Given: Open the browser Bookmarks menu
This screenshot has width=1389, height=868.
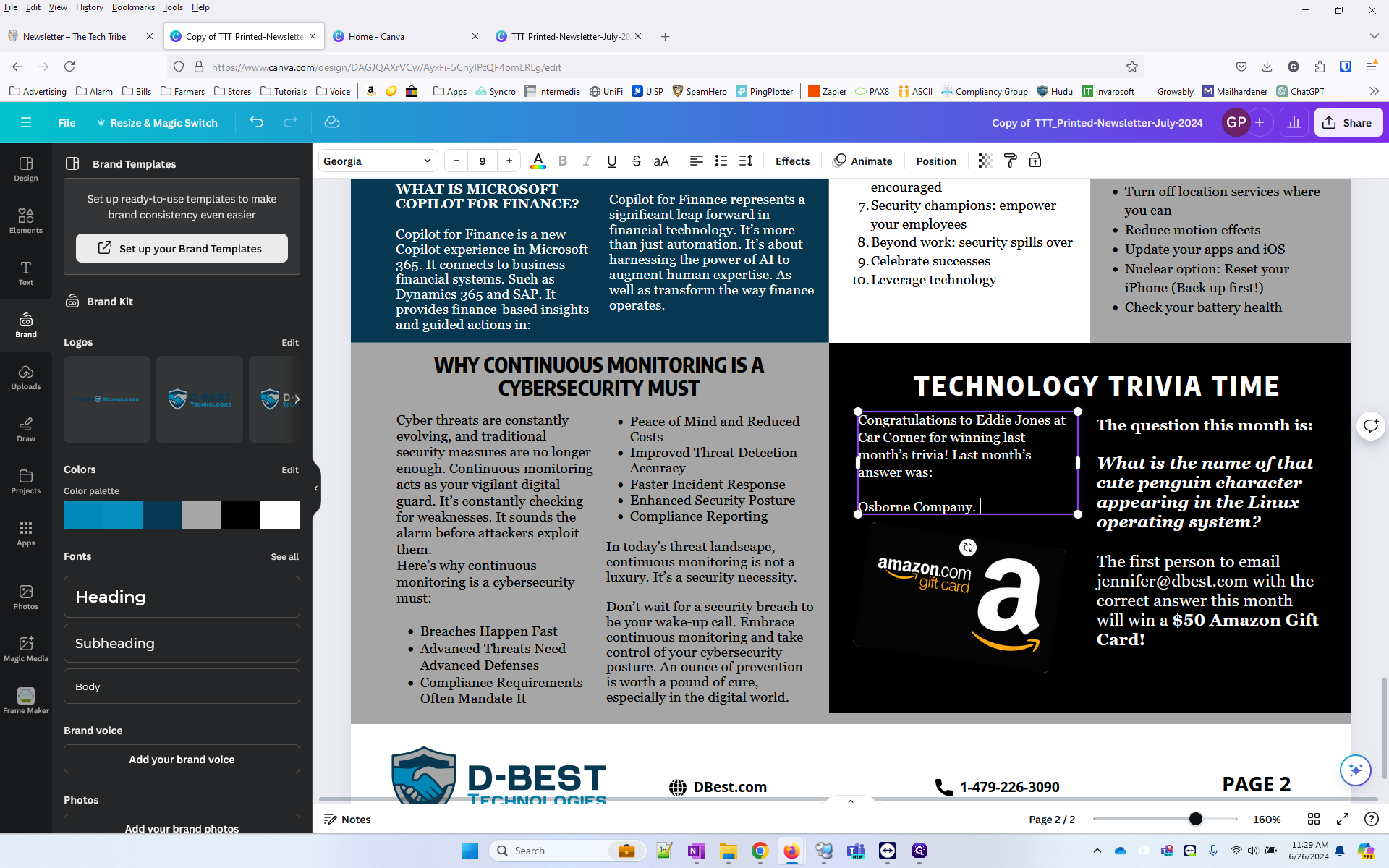Looking at the screenshot, I should [133, 7].
